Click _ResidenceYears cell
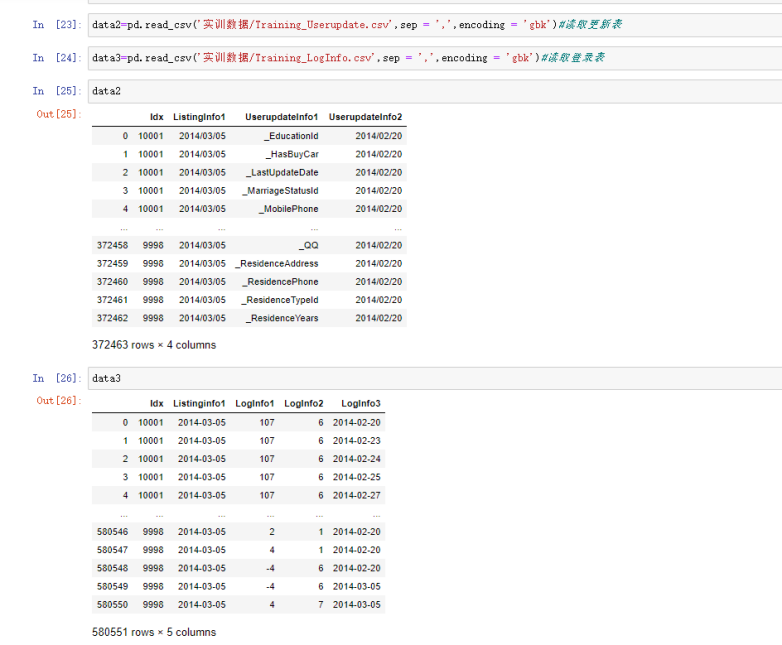782x645 pixels. (x=282, y=318)
